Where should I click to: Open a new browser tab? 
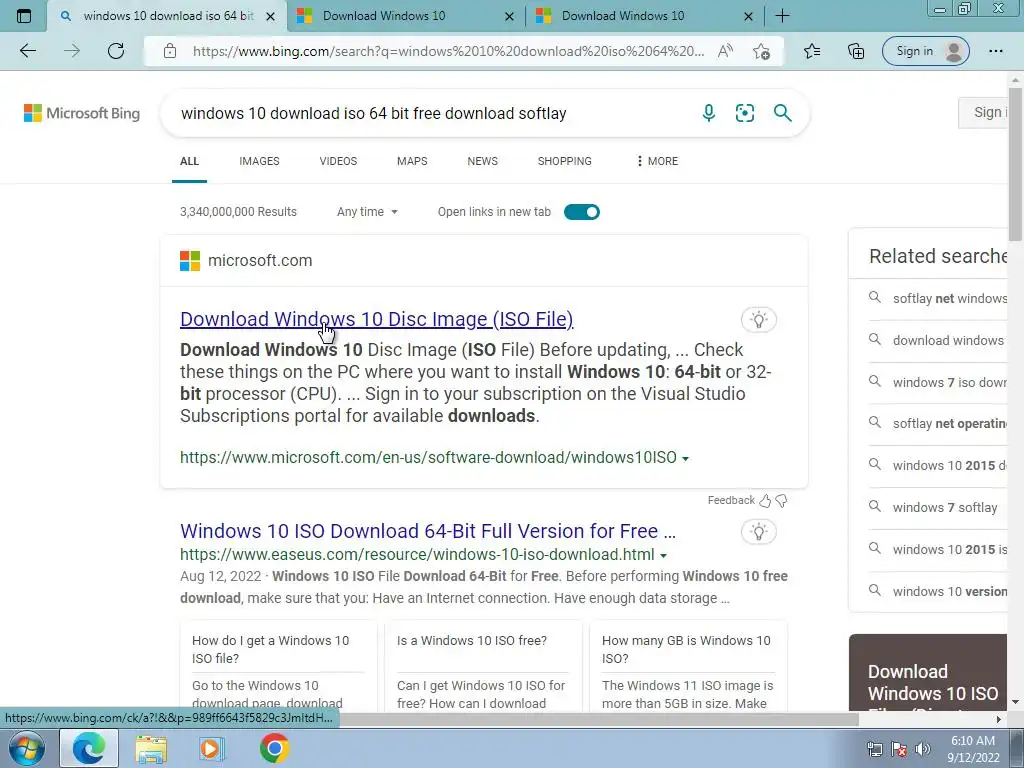coord(782,16)
